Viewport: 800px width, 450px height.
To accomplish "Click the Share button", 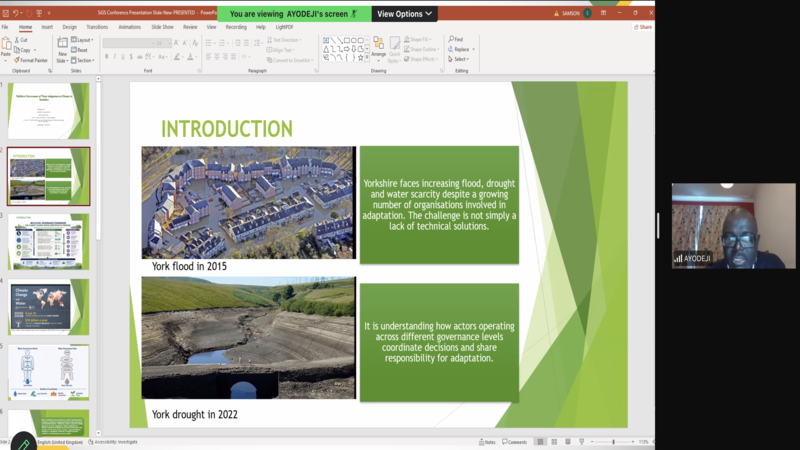I will click(x=643, y=27).
